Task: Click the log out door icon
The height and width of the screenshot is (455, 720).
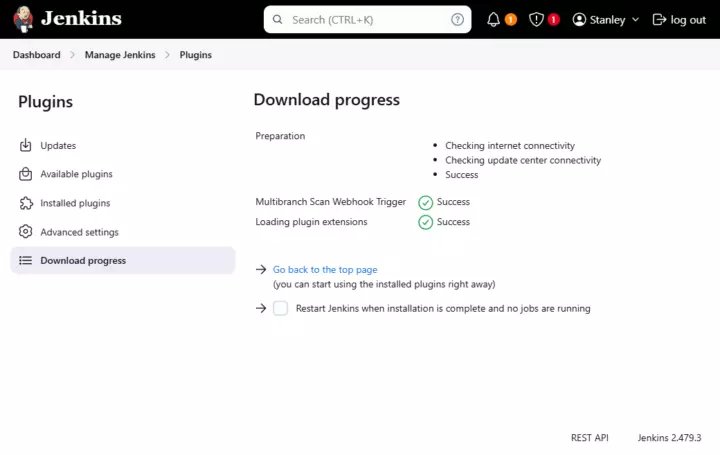Action: point(659,20)
